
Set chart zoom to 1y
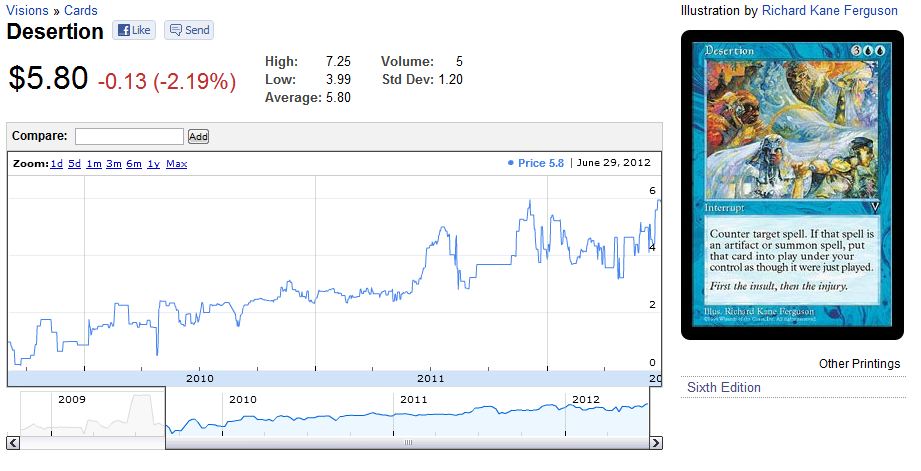[x=153, y=164]
